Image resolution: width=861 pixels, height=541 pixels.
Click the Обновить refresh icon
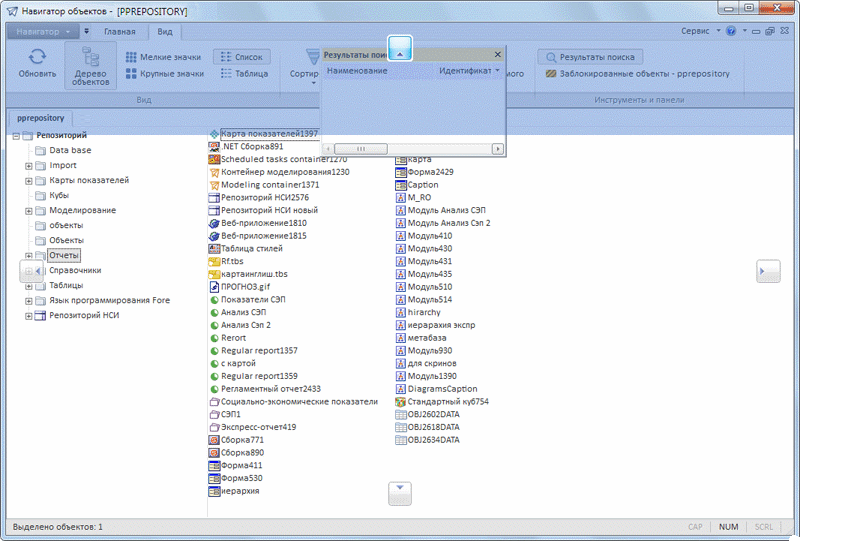(x=37, y=58)
